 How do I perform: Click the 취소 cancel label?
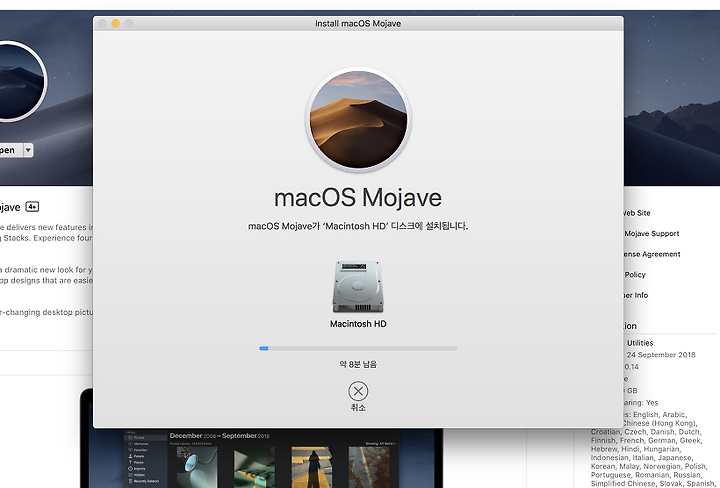(358, 407)
